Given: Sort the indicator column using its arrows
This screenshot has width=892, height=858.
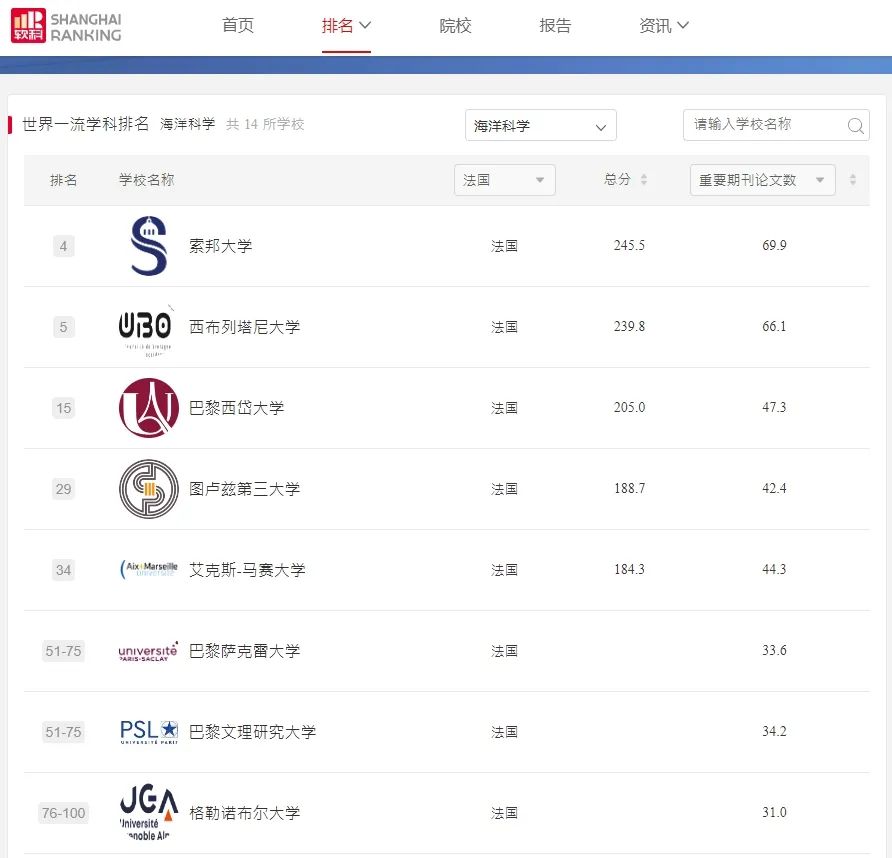Looking at the screenshot, I should click(x=852, y=180).
